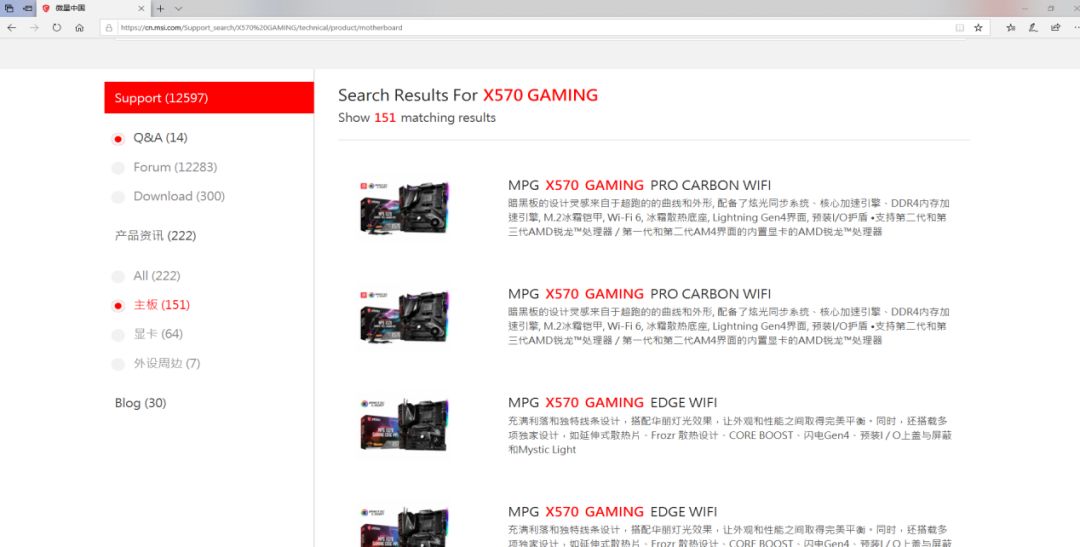Click the description under the first PRO CARBON WIFI result
1080x547 pixels.
729,218
